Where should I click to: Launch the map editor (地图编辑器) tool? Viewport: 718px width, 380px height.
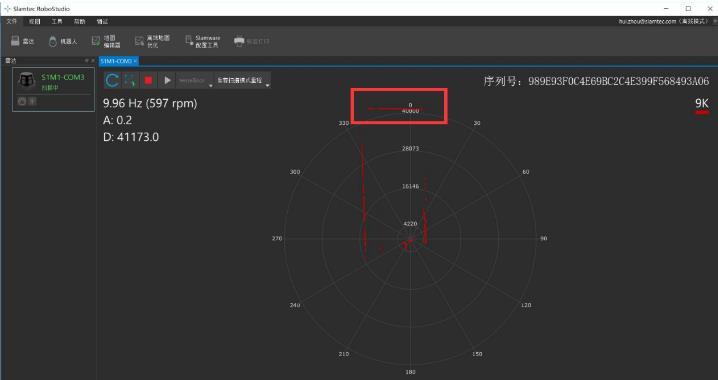[106, 41]
